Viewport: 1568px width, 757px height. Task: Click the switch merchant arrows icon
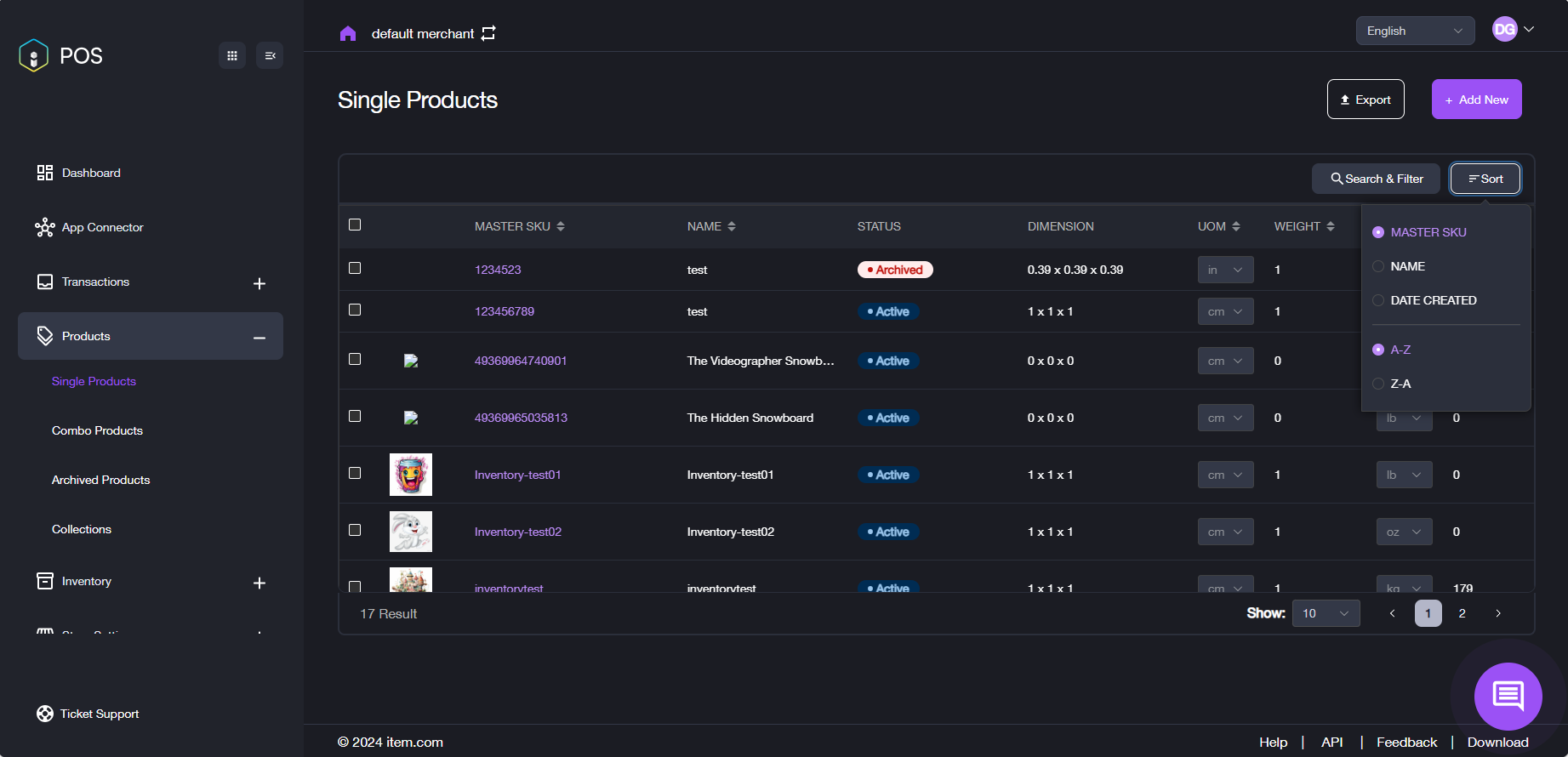[x=488, y=33]
